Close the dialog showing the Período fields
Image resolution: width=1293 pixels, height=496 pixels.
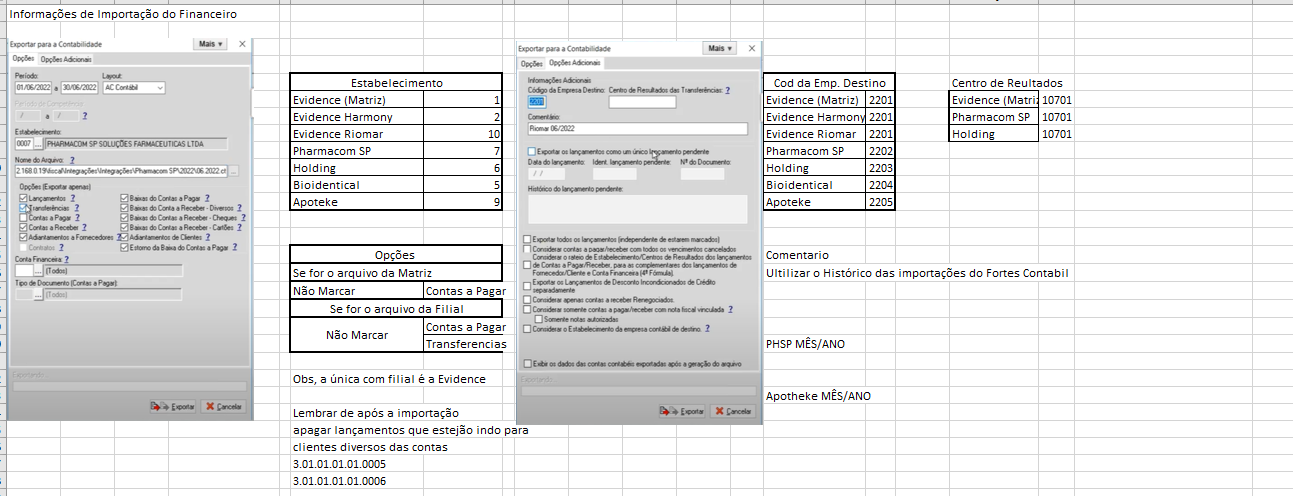click(x=242, y=44)
